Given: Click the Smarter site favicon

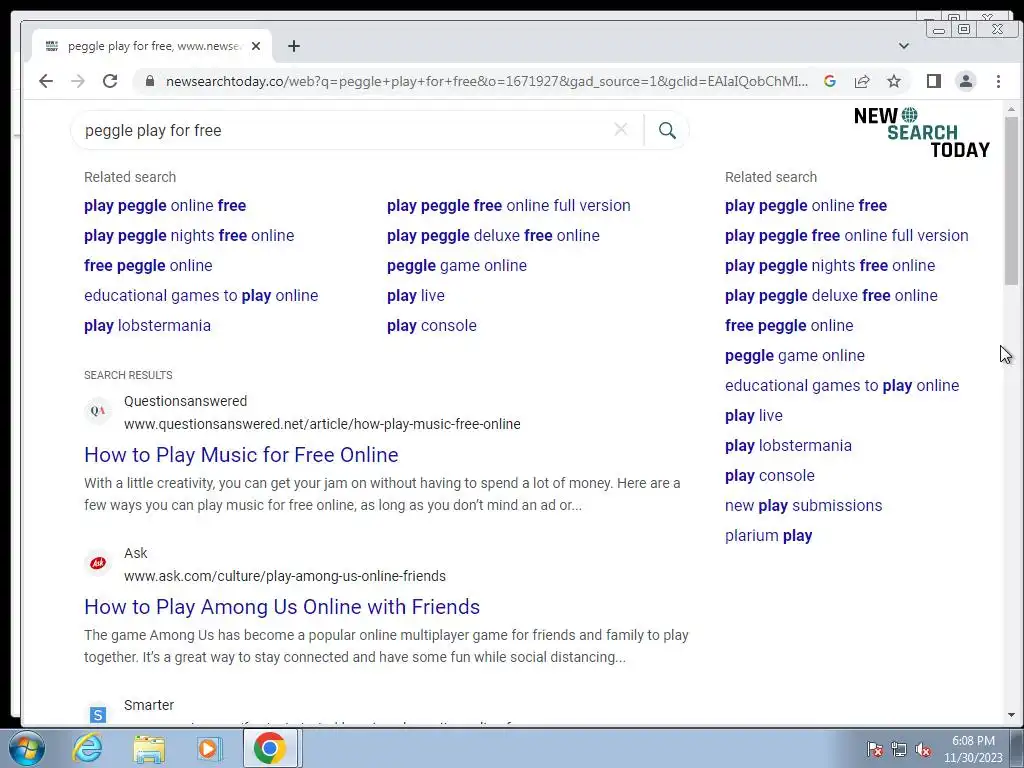Looking at the screenshot, I should tap(98, 714).
